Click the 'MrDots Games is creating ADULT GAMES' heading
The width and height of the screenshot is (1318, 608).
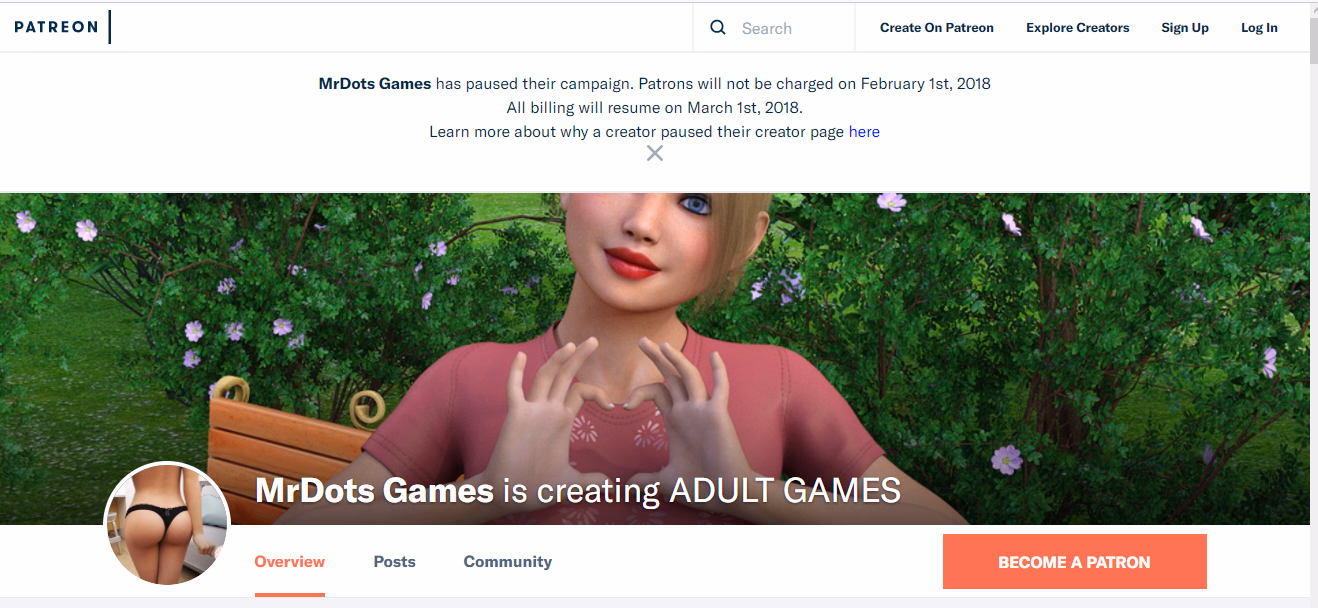[x=578, y=491]
